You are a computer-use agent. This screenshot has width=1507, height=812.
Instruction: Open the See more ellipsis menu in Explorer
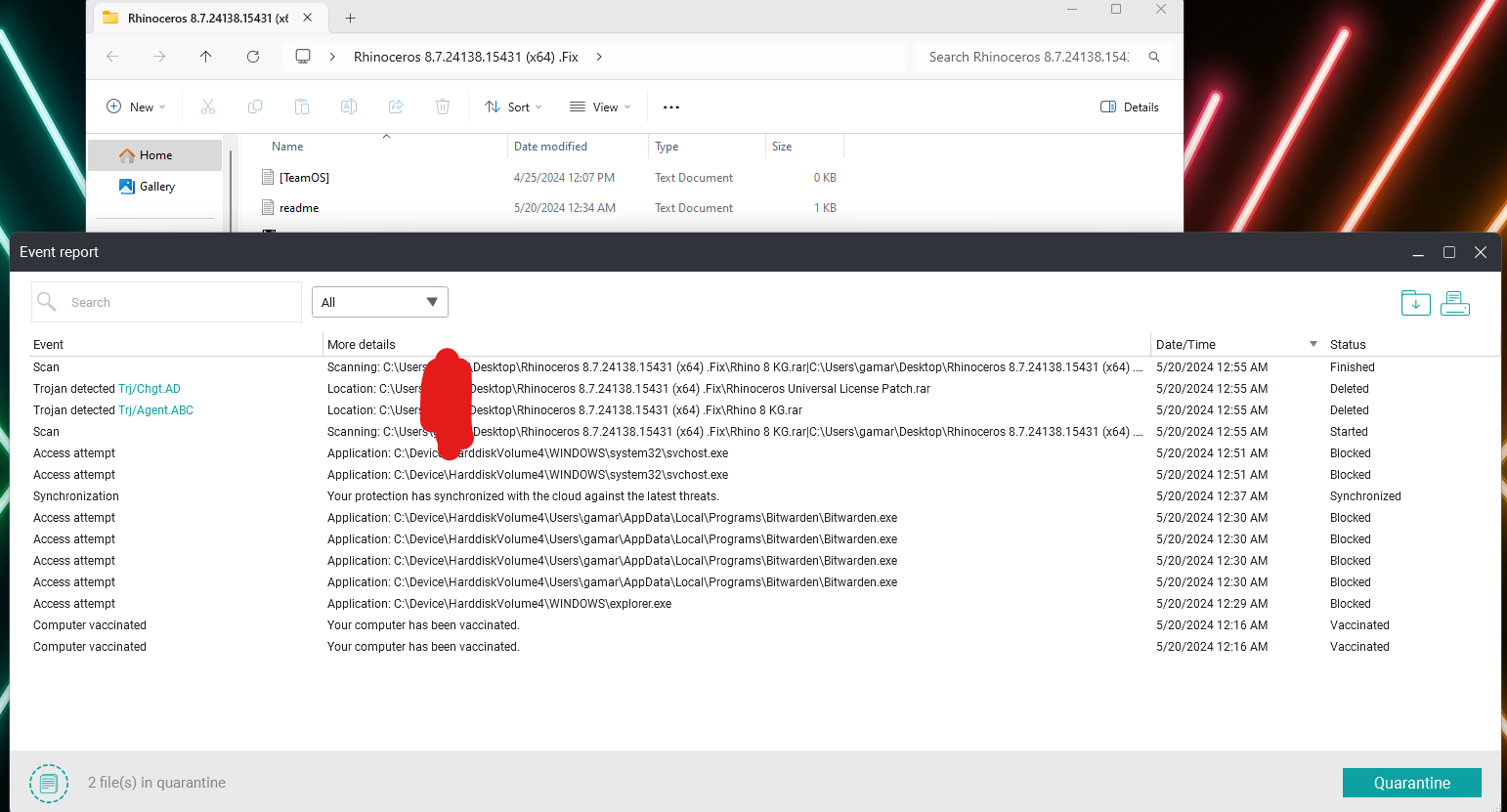pos(671,107)
